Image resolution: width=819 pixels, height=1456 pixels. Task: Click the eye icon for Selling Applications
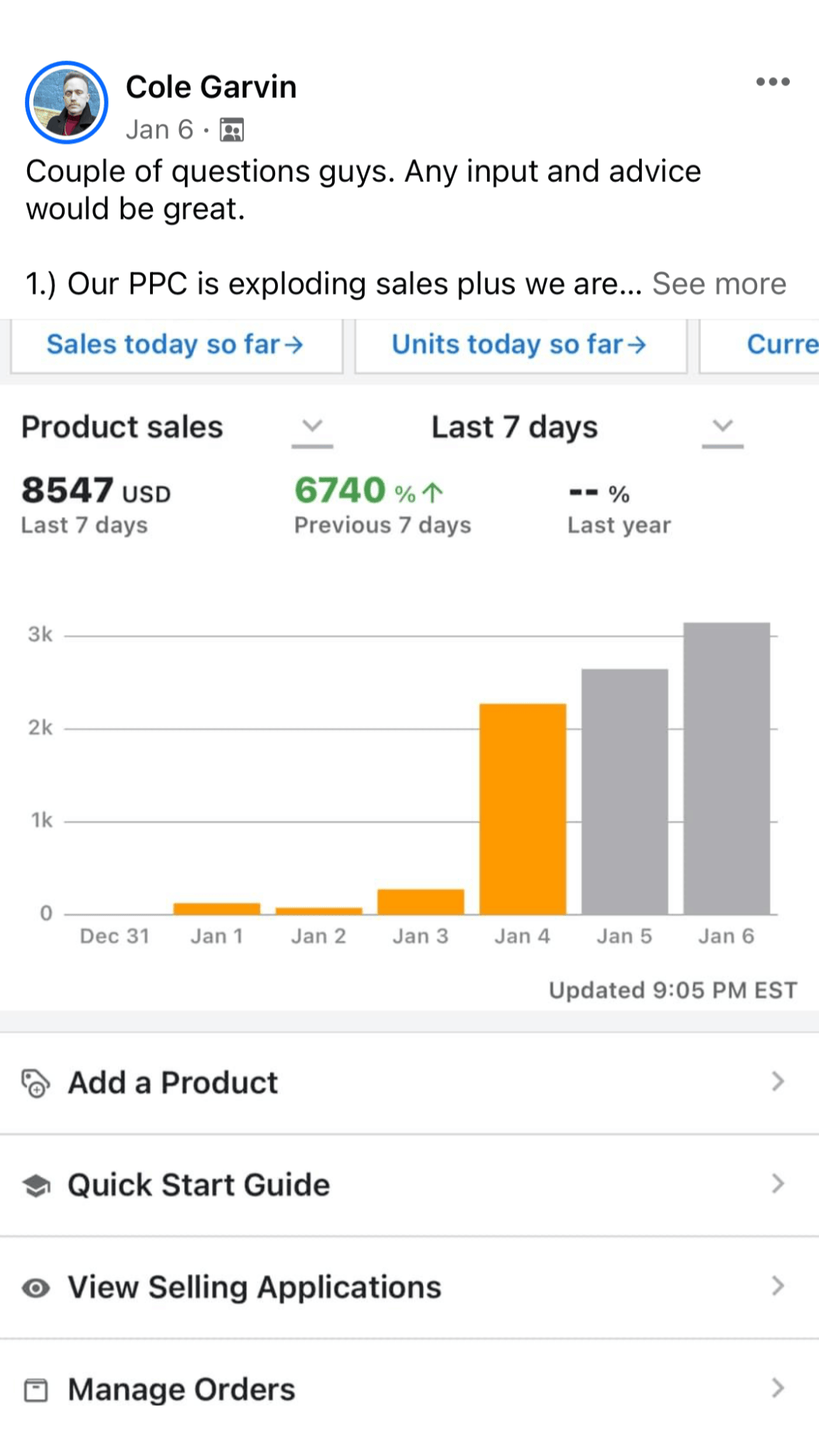36,1288
